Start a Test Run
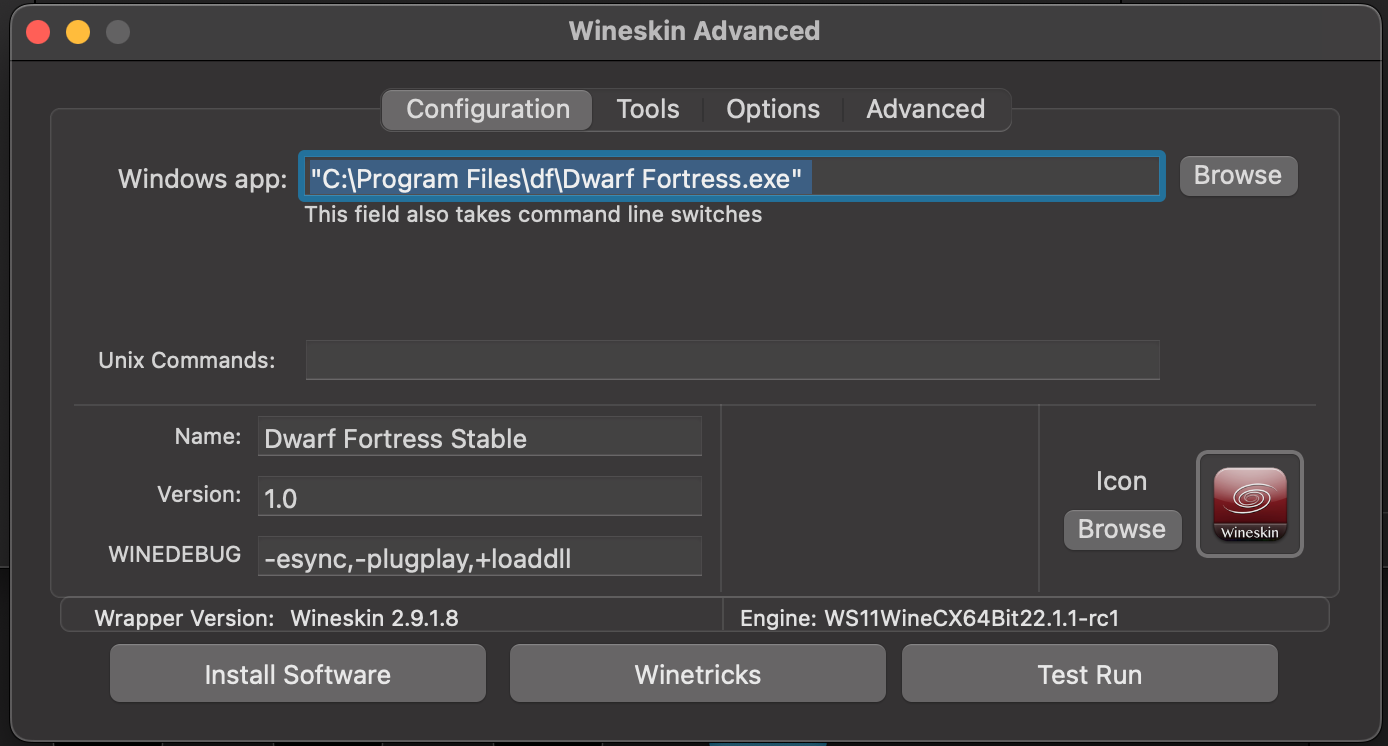Screen dimensions: 1388x746 1089,674
